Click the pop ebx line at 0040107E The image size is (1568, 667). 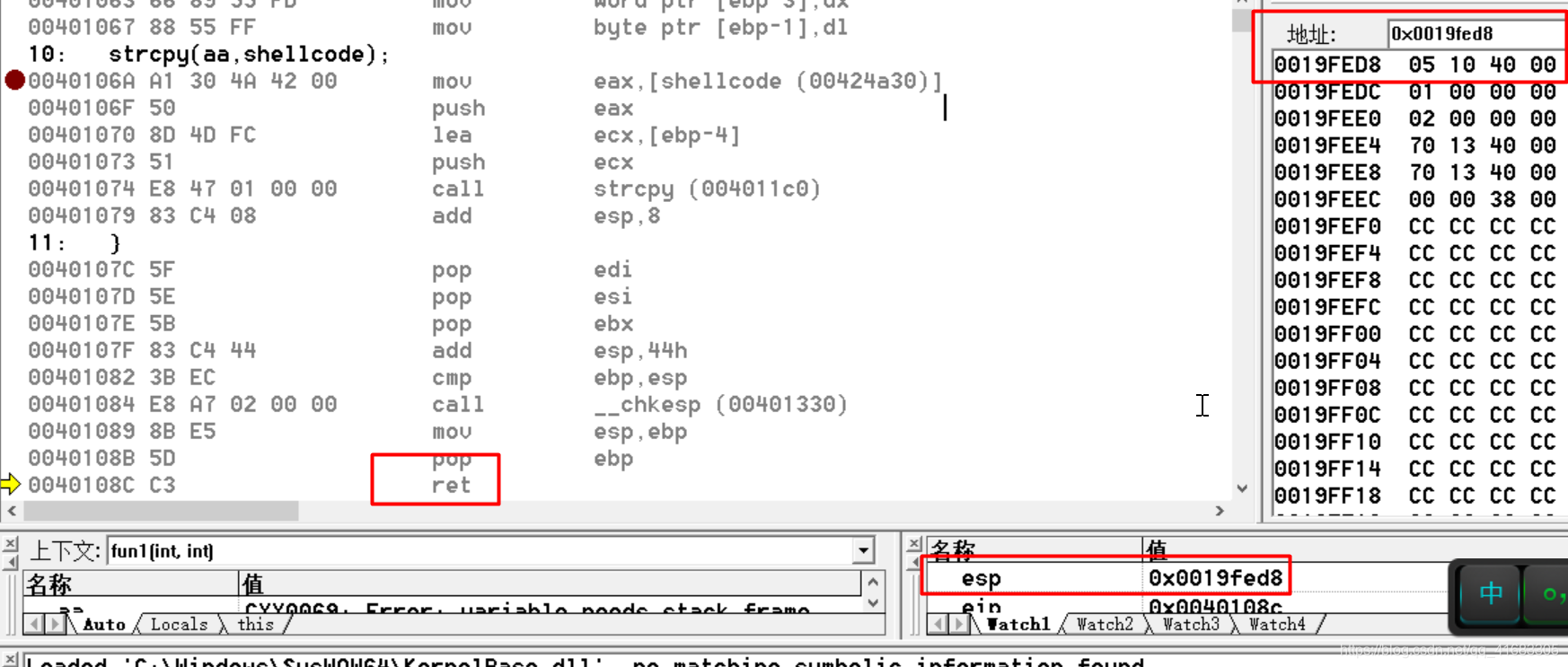(330, 323)
